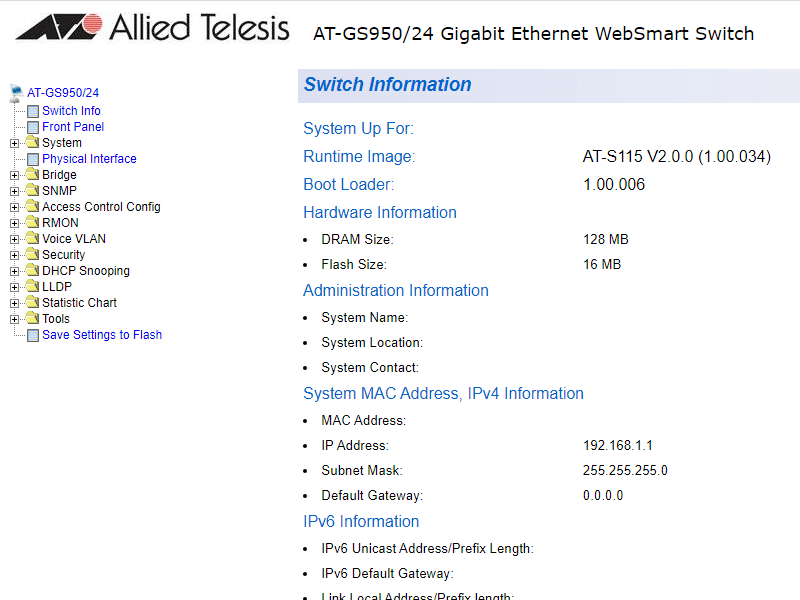This screenshot has height=600, width=800.
Task: Select the LLDP tree item
Action: [x=57, y=287]
